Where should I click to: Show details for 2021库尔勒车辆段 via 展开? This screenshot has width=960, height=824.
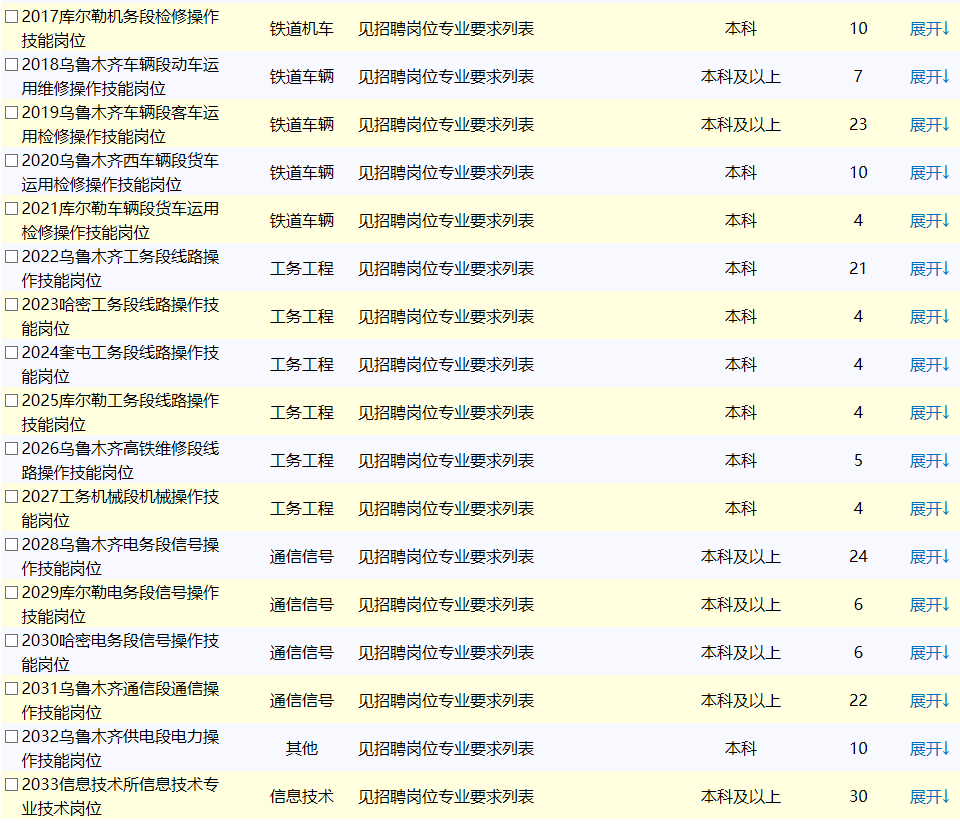pyautogui.click(x=929, y=220)
